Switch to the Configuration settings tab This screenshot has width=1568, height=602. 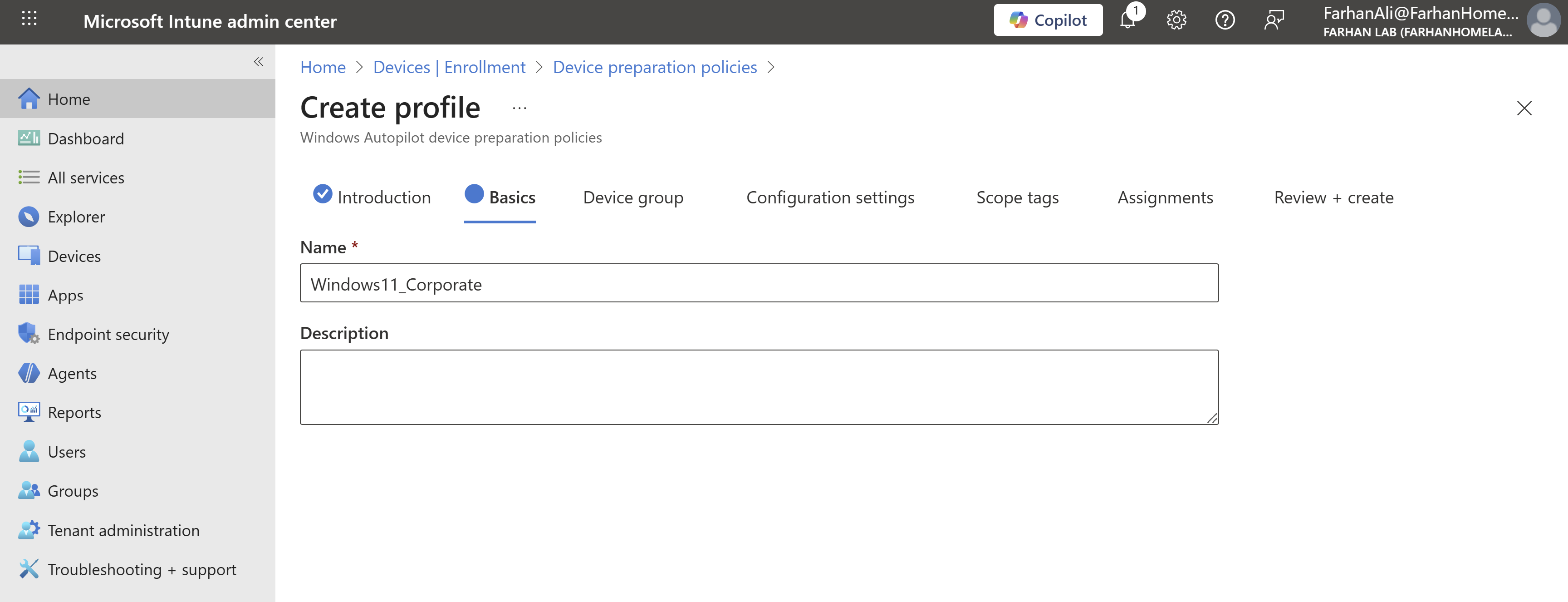coord(830,198)
